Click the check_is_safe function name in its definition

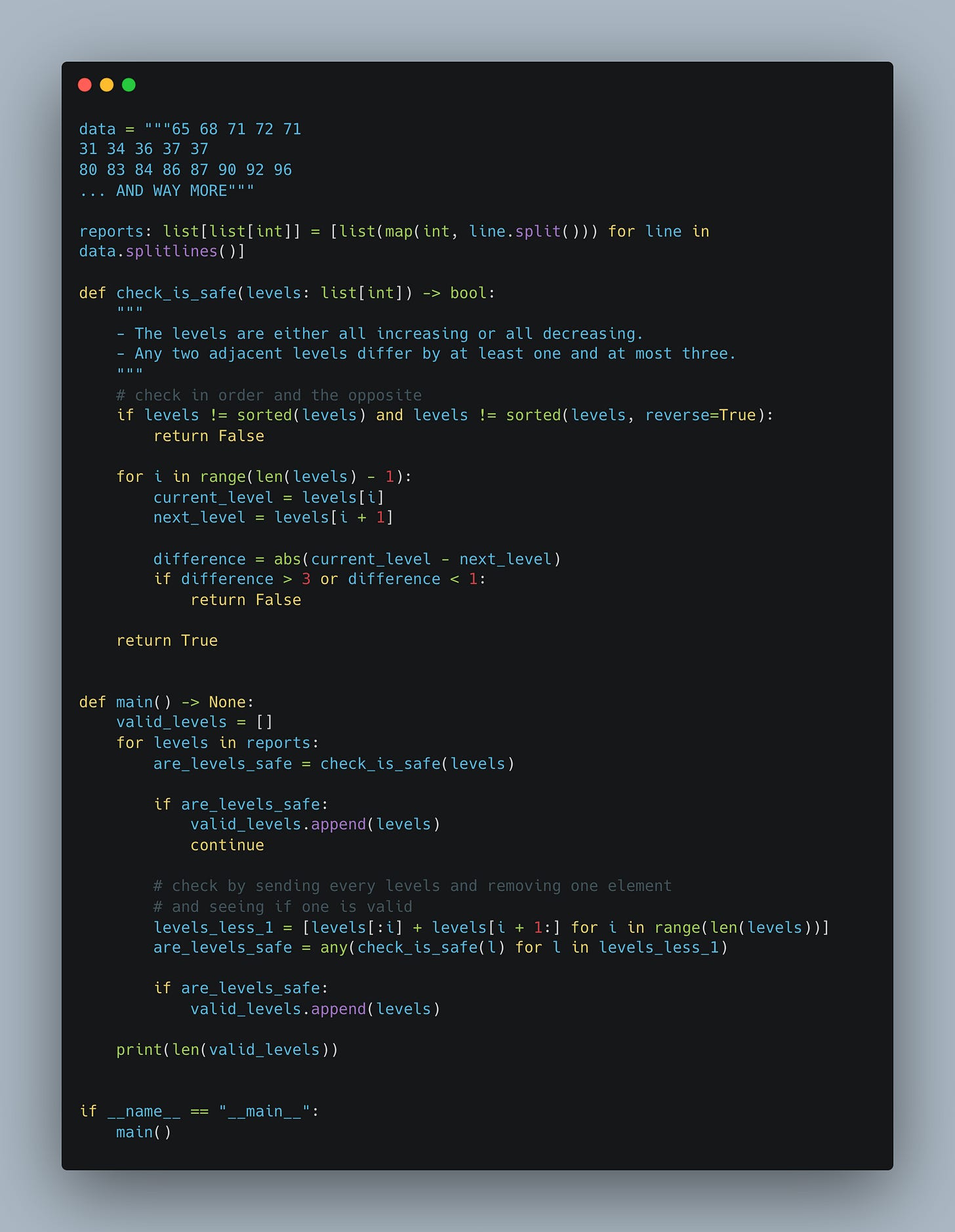[x=176, y=293]
